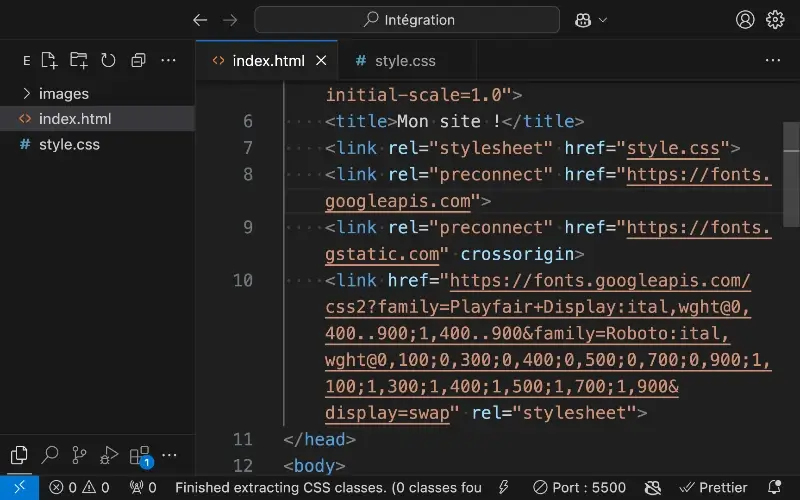Open the Copilot chat icon
This screenshot has width=800, height=500.
[x=583, y=20]
